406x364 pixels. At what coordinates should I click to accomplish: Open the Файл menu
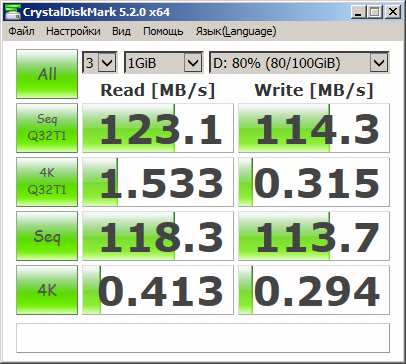point(21,31)
